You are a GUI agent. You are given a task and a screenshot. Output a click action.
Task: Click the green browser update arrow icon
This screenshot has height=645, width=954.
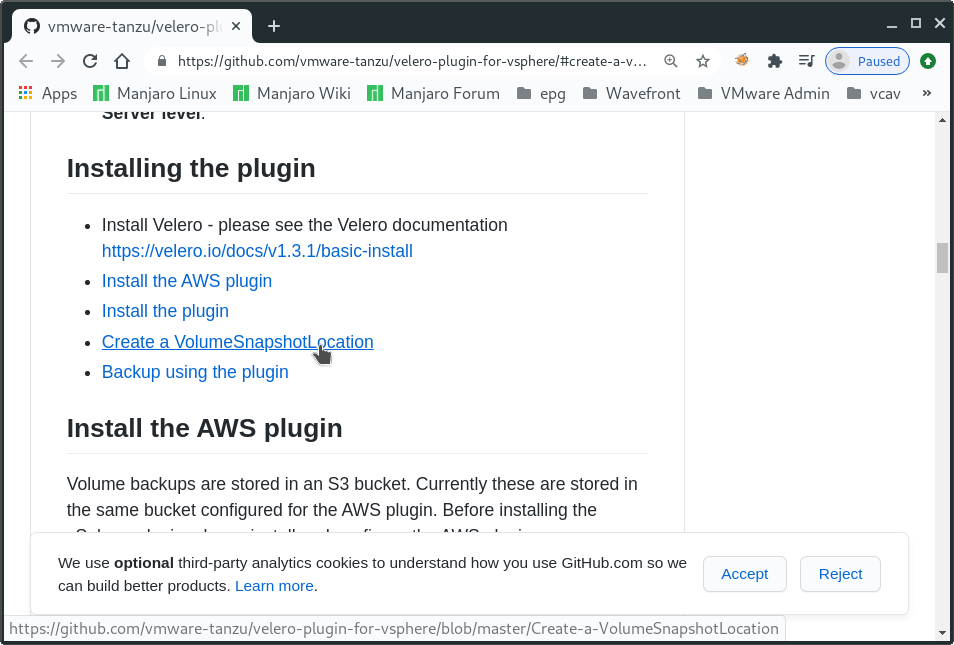(928, 61)
